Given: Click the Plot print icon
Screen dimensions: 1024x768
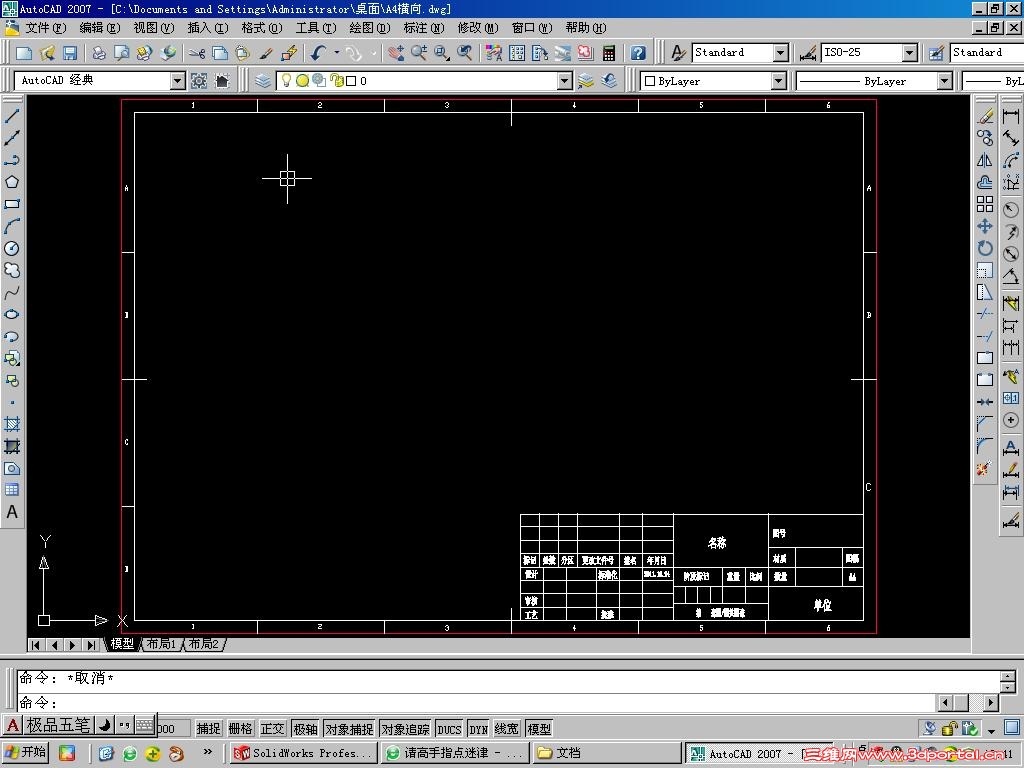Looking at the screenshot, I should [99, 53].
